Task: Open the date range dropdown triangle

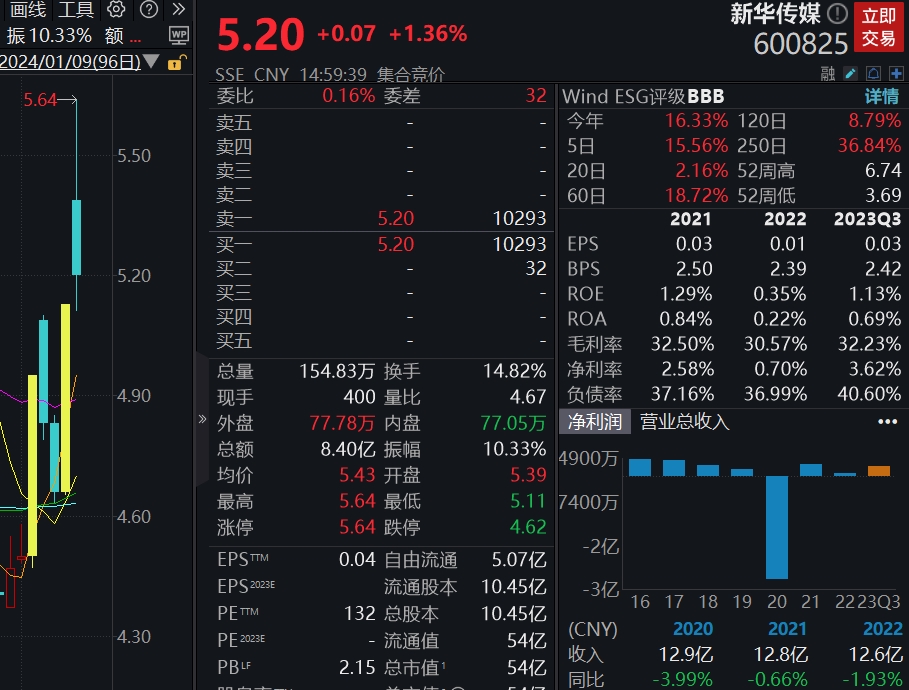Action: pos(151,62)
